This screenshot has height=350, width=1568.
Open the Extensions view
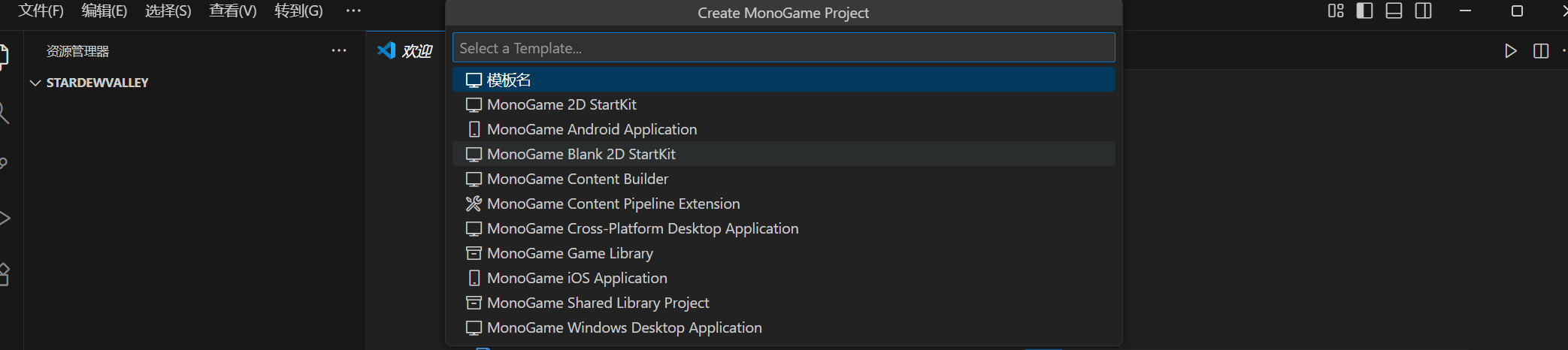pos(4,274)
